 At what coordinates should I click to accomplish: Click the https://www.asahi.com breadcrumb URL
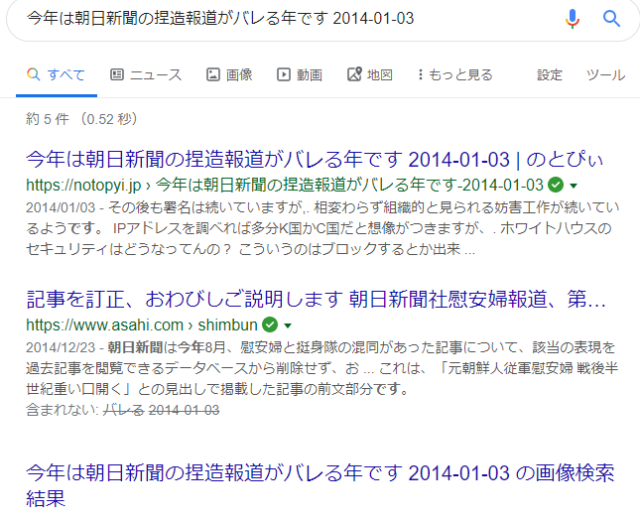pyautogui.click(x=105, y=325)
